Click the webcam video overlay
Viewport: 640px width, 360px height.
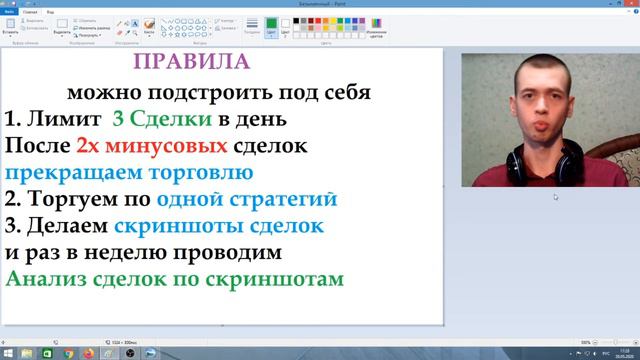[551, 120]
